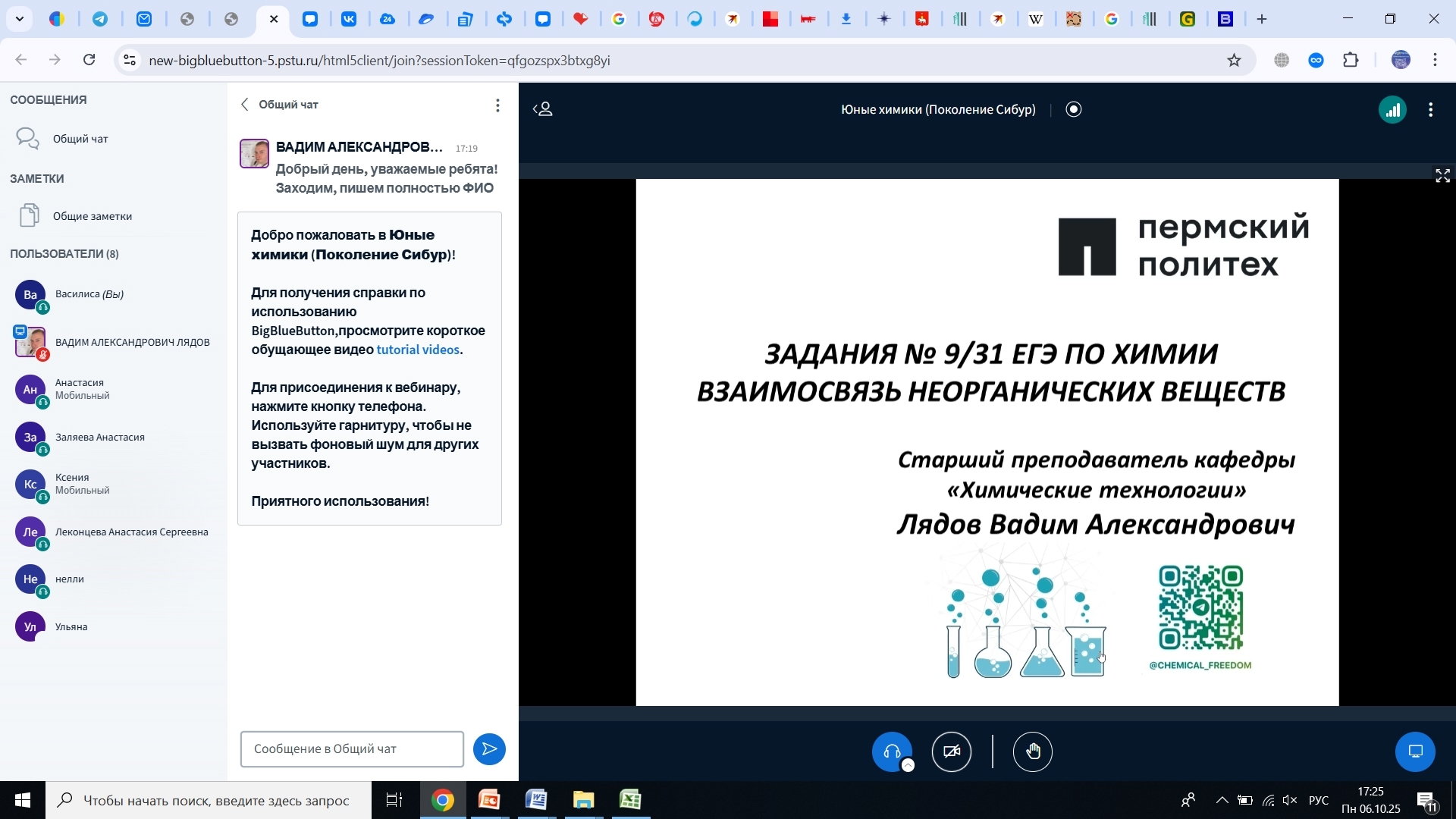Screen dimensions: 1456x819
Task: Toggle the audio headset button
Action: pos(891,751)
